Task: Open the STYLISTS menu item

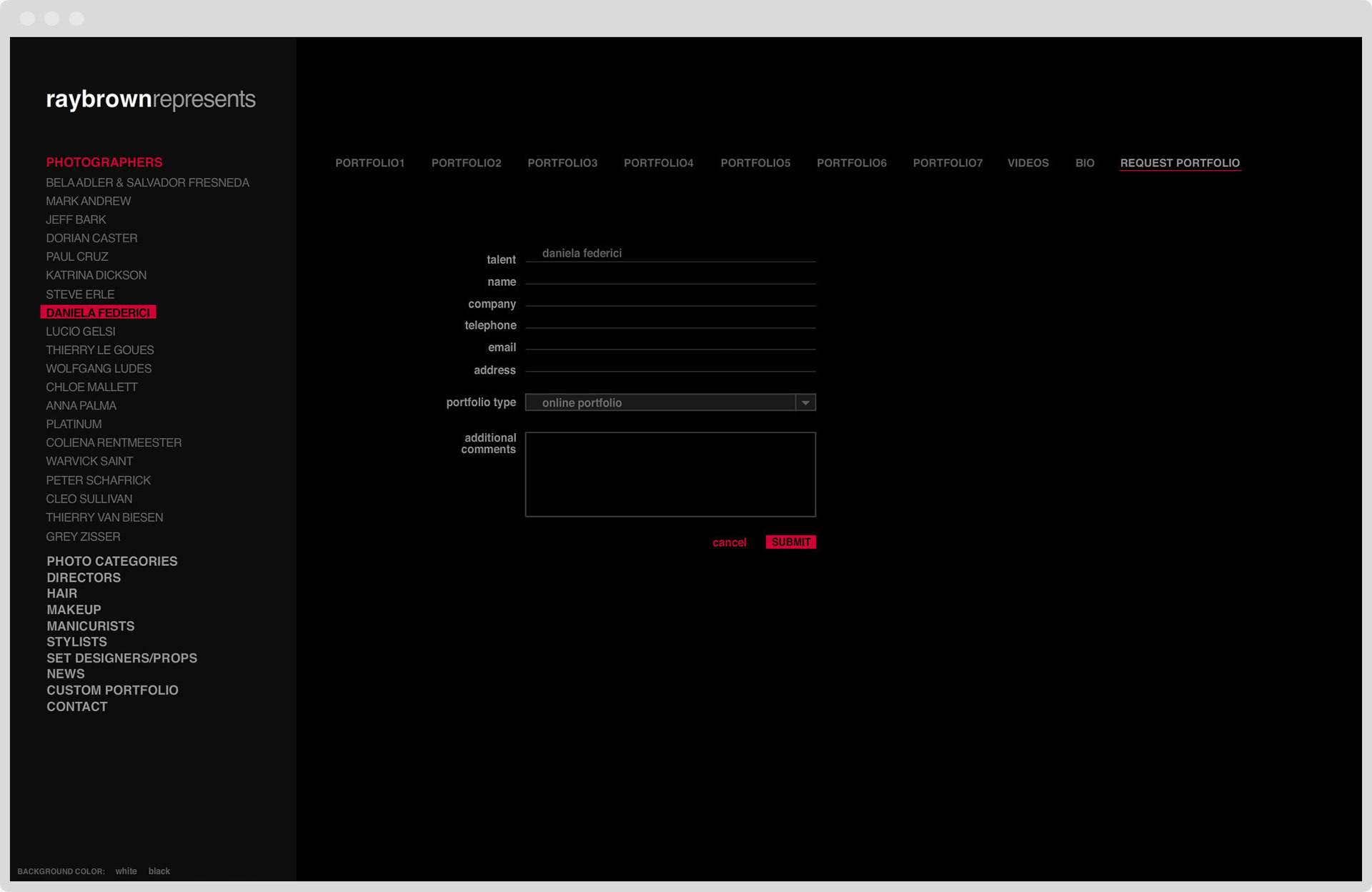Action: tap(76, 642)
